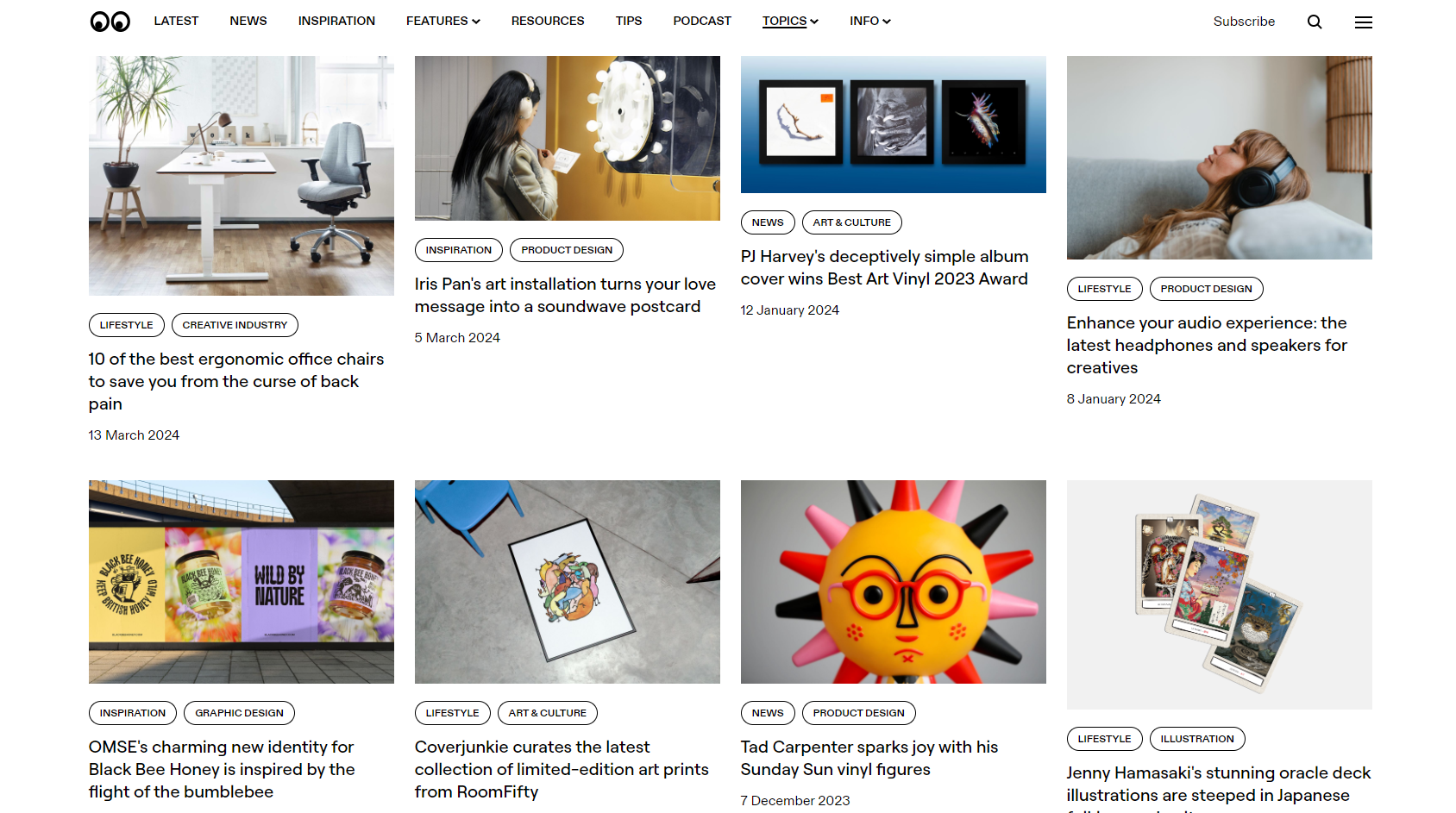Viewport: 1456px width, 813px height.
Task: Open the vinyl album covers thumbnail
Action: (894, 125)
